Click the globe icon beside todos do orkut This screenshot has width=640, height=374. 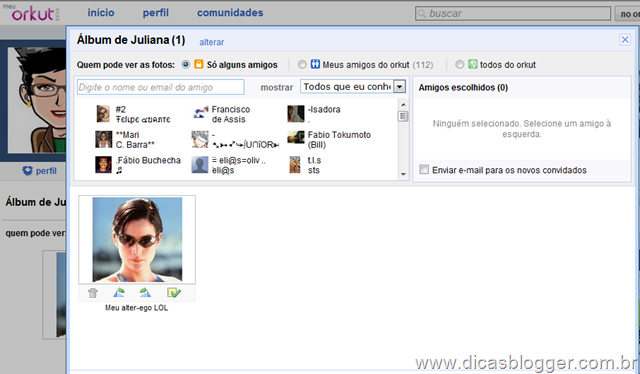473,64
